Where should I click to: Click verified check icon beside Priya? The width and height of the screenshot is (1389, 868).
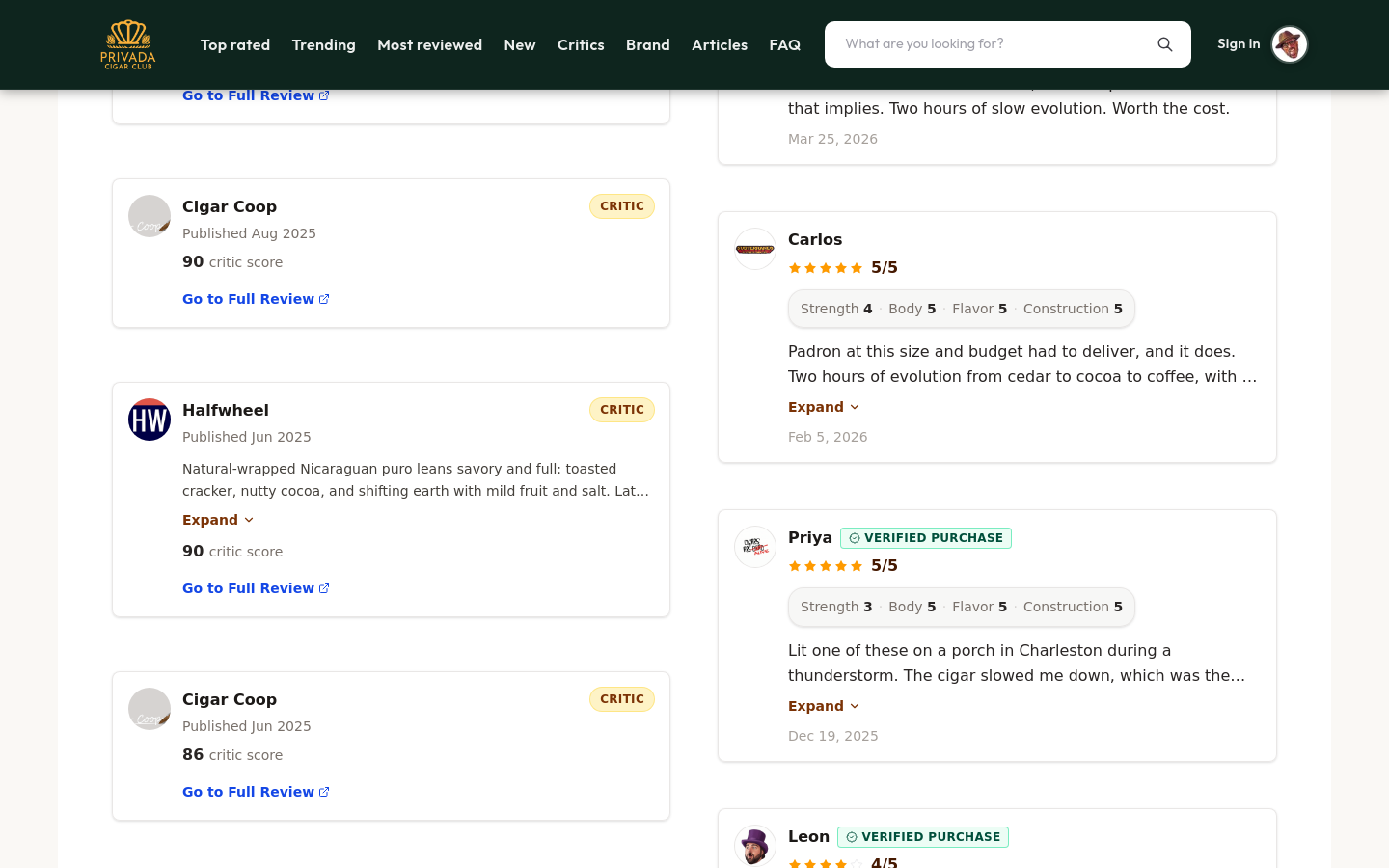pyautogui.click(x=855, y=538)
